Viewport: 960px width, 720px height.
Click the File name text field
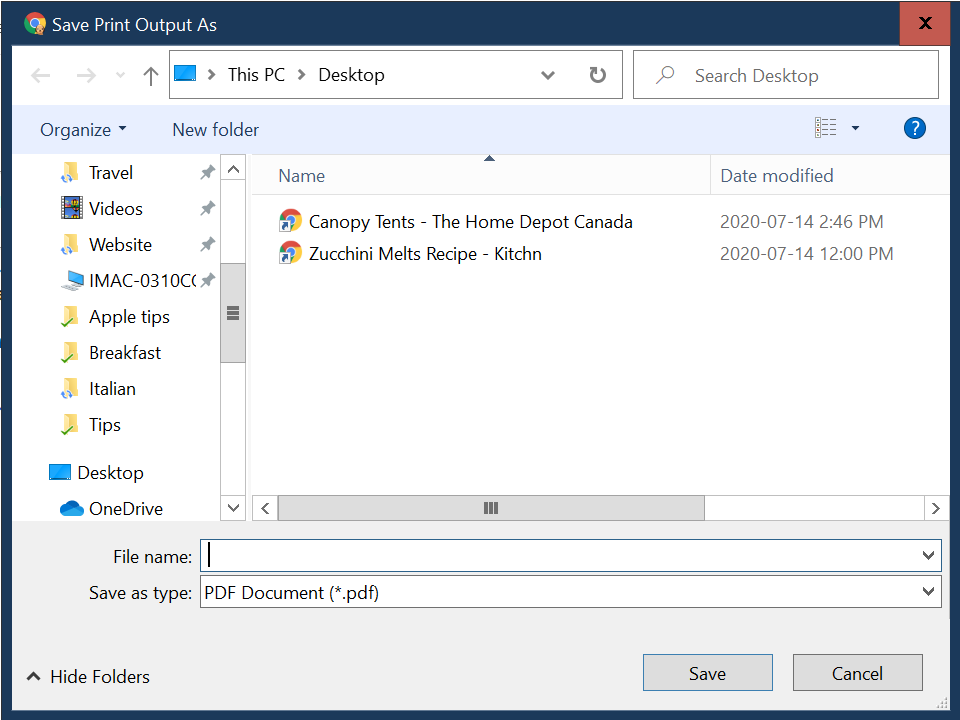coord(560,555)
